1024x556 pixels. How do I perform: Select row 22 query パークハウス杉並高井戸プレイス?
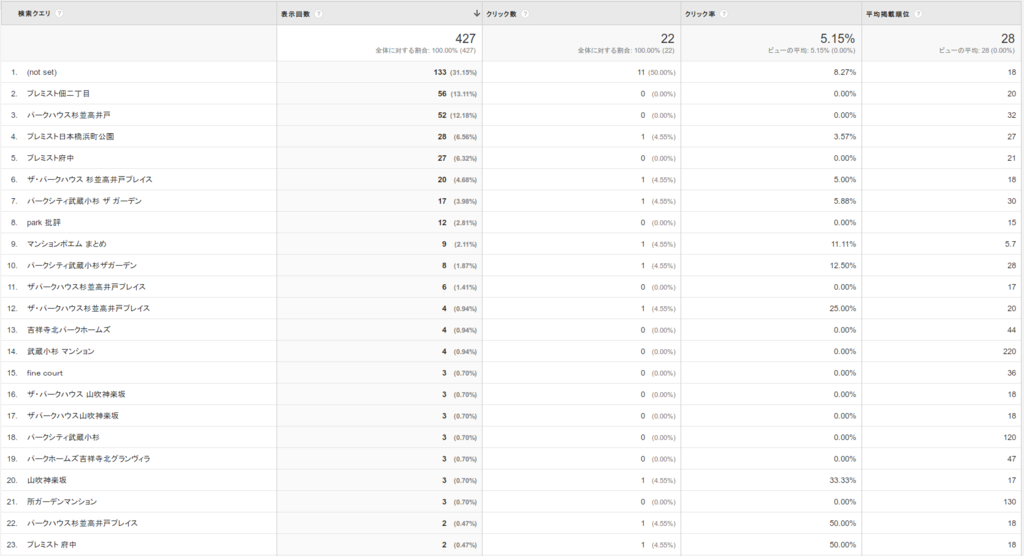click(82, 523)
